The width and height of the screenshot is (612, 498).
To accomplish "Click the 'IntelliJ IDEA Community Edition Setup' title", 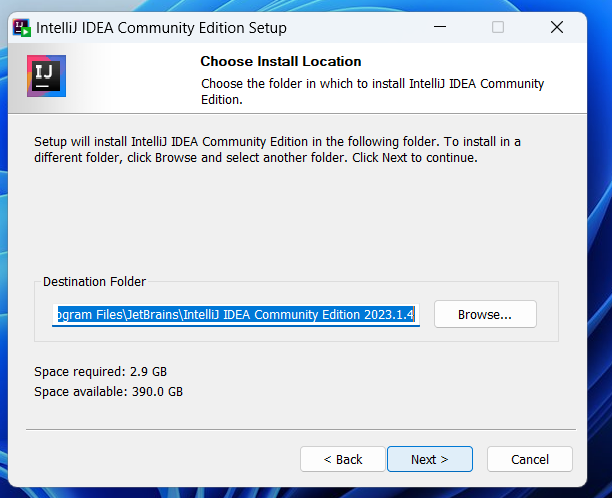I will pos(161,28).
